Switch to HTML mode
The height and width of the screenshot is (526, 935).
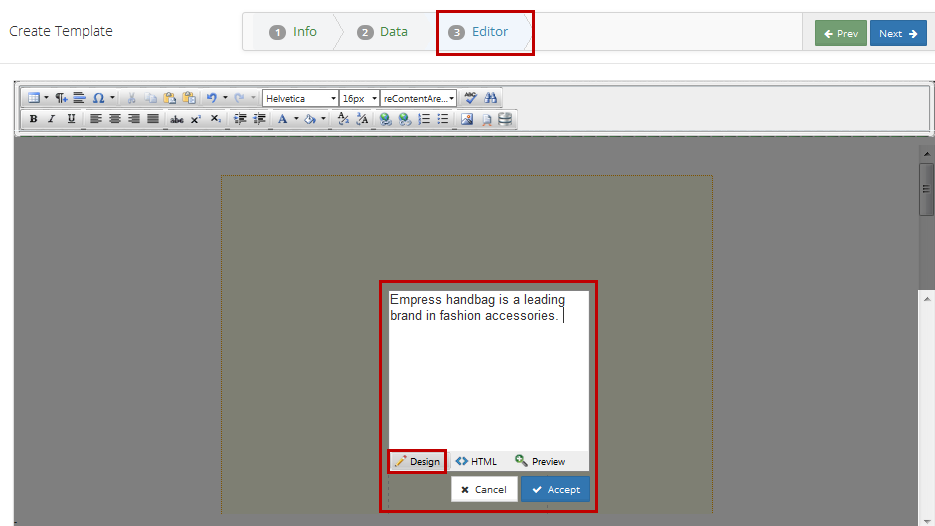476,461
